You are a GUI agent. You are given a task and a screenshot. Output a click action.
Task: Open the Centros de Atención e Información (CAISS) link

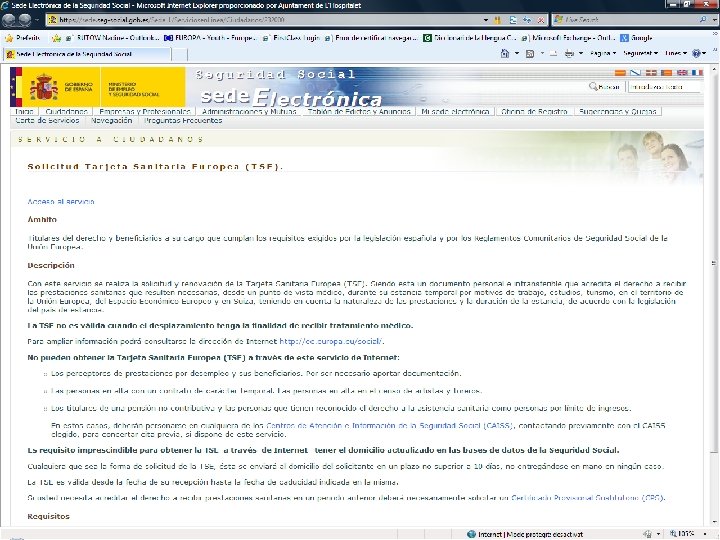[389, 426]
